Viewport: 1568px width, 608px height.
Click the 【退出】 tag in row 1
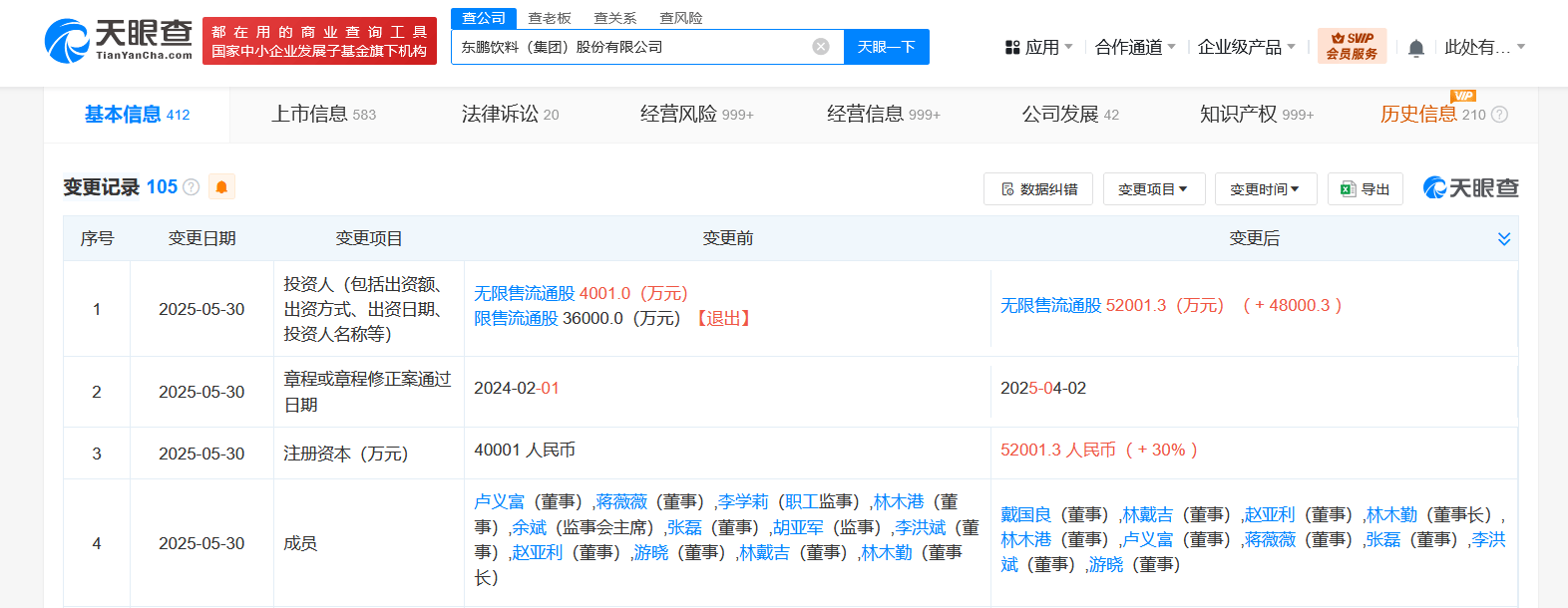tap(723, 318)
